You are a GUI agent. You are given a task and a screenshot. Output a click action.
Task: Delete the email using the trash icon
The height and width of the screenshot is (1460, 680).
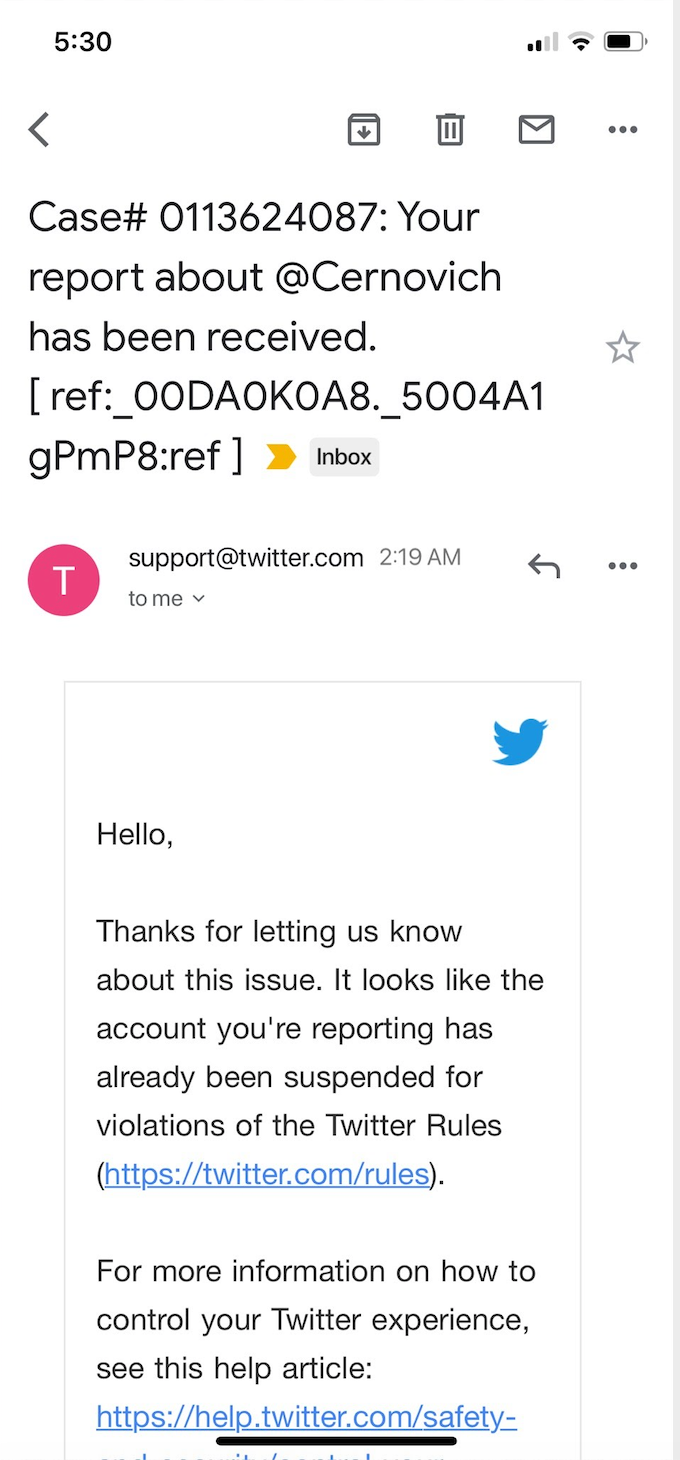[450, 129]
